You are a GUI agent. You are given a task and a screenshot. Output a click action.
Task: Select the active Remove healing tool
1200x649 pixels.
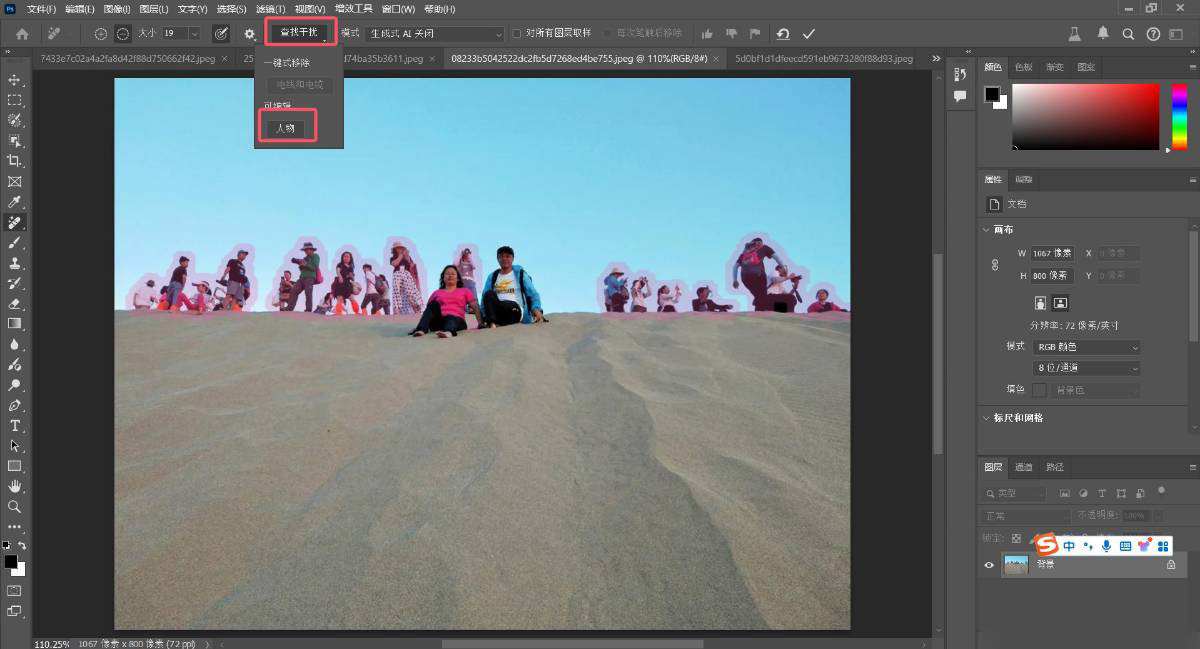pos(14,222)
